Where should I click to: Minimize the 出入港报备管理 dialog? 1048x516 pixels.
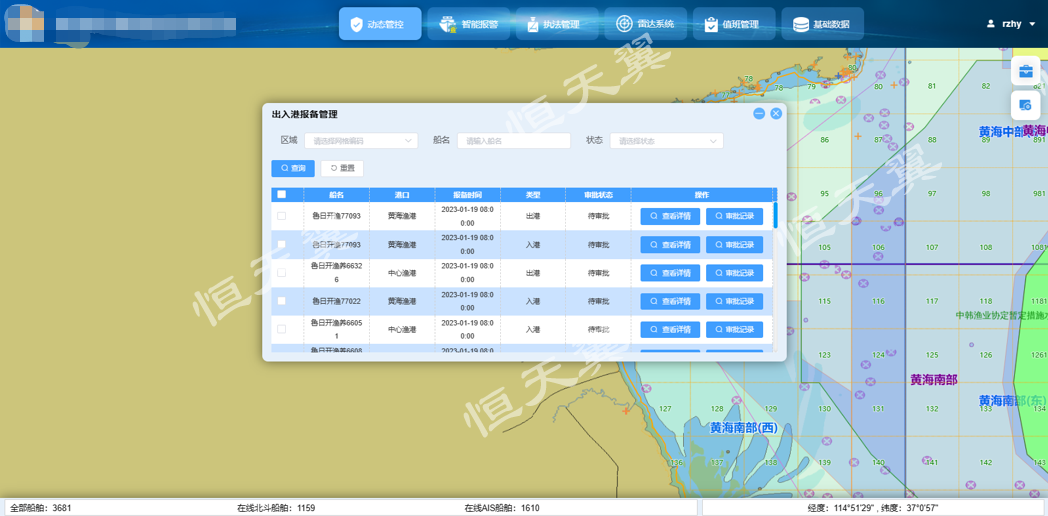759,114
